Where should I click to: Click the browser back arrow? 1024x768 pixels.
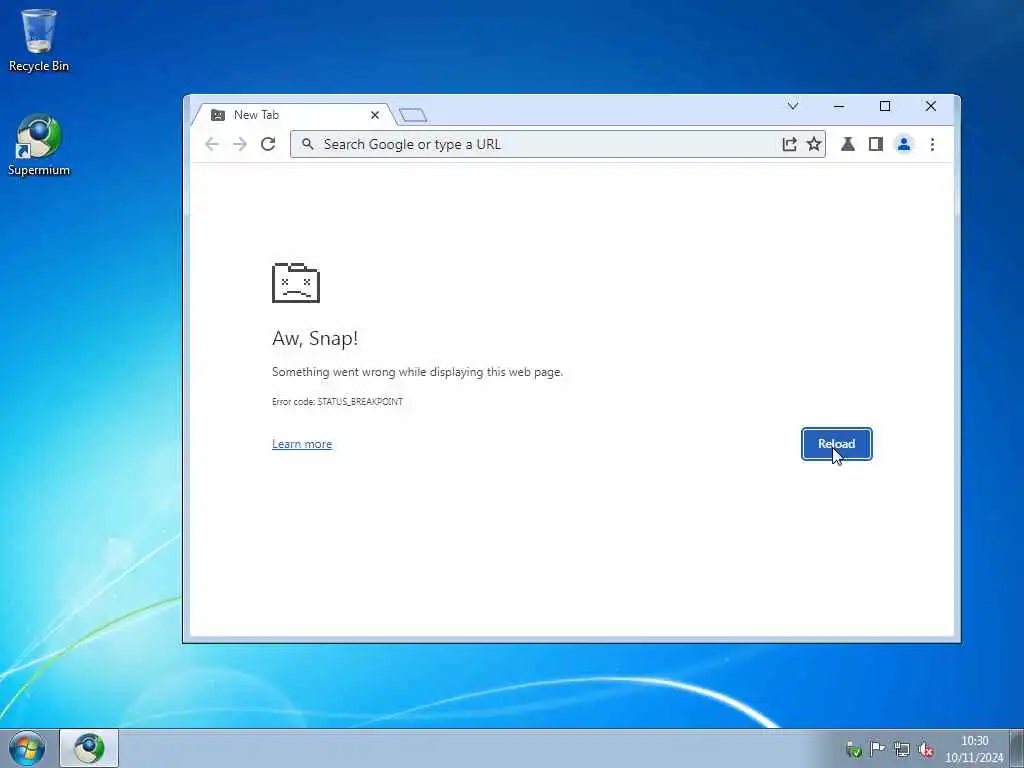pos(212,144)
